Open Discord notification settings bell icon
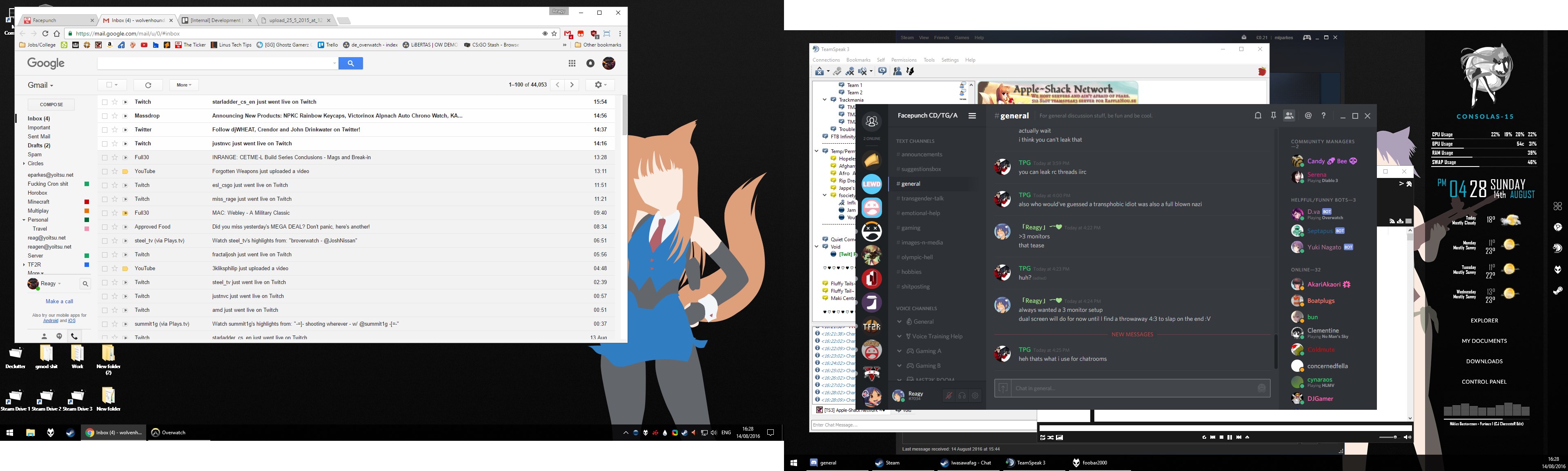Image resolution: width=1568 pixels, height=471 pixels. 1258,116
